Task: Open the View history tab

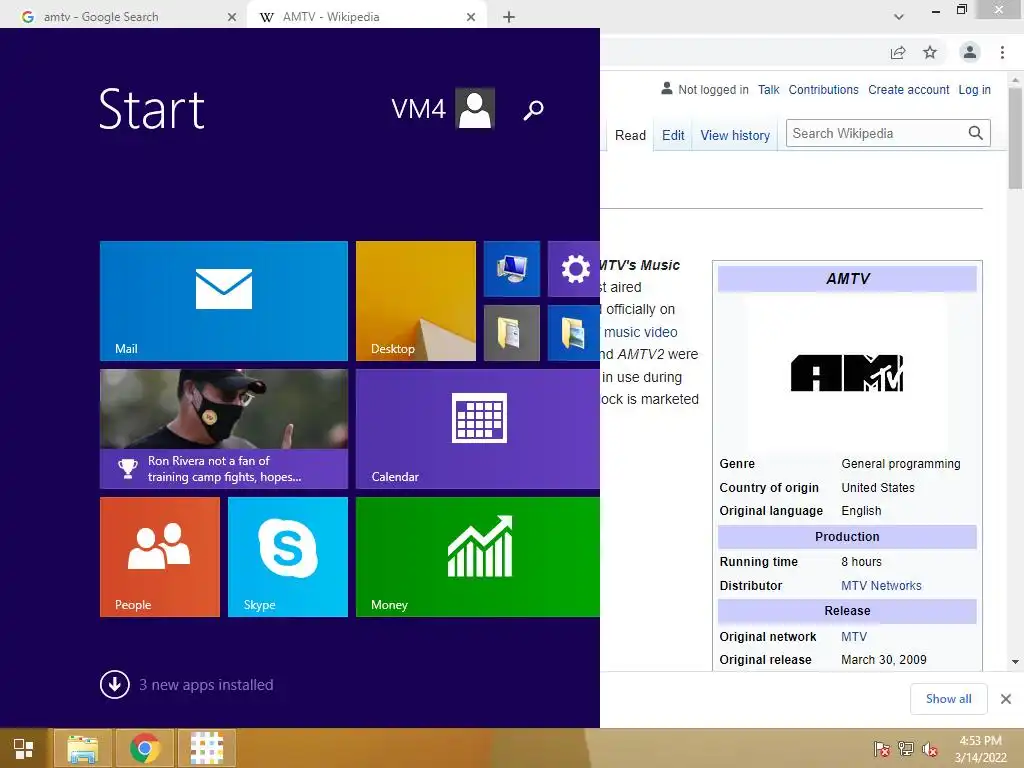Action: 735,135
